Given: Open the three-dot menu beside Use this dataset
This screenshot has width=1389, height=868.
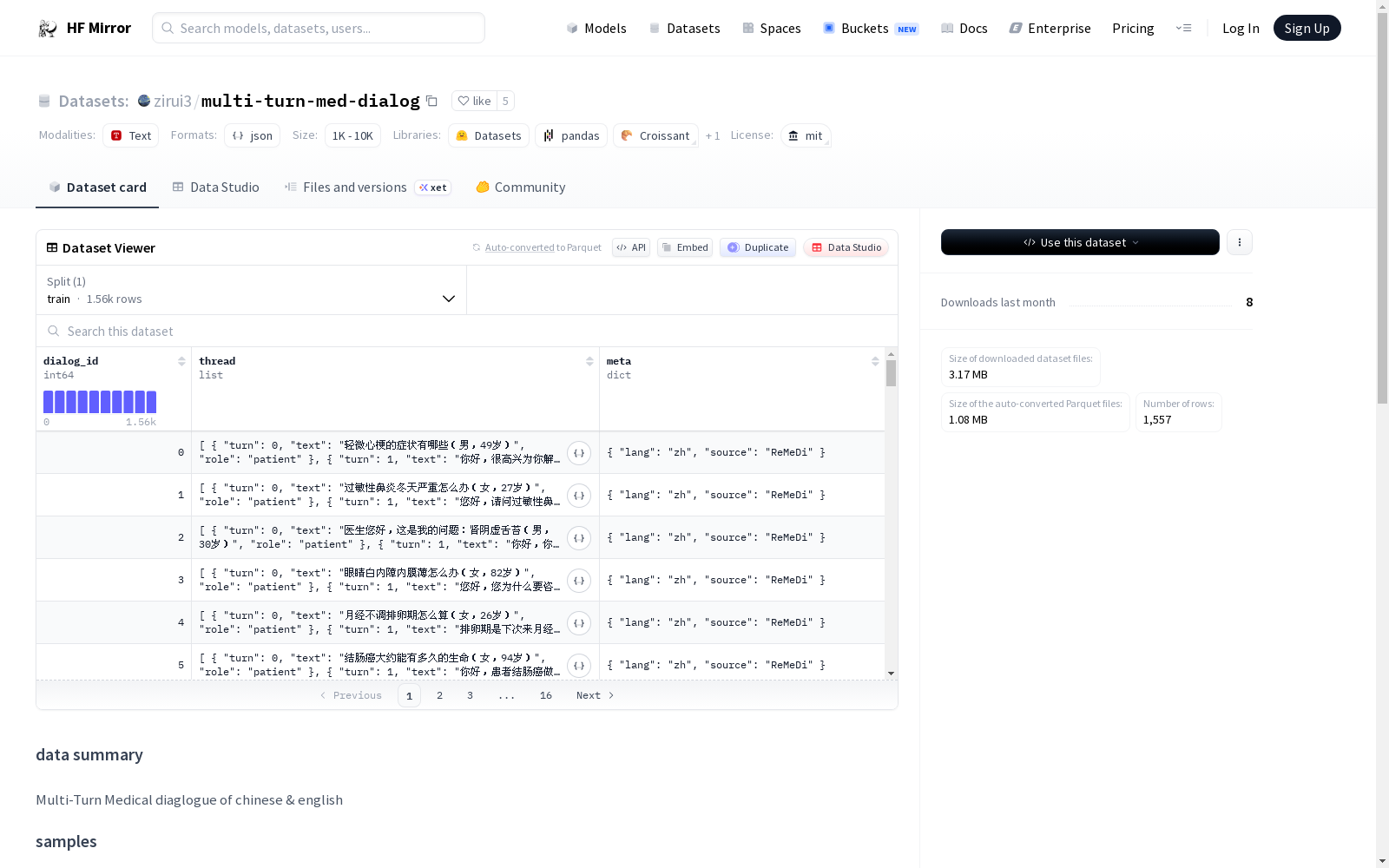Looking at the screenshot, I should pos(1240,242).
